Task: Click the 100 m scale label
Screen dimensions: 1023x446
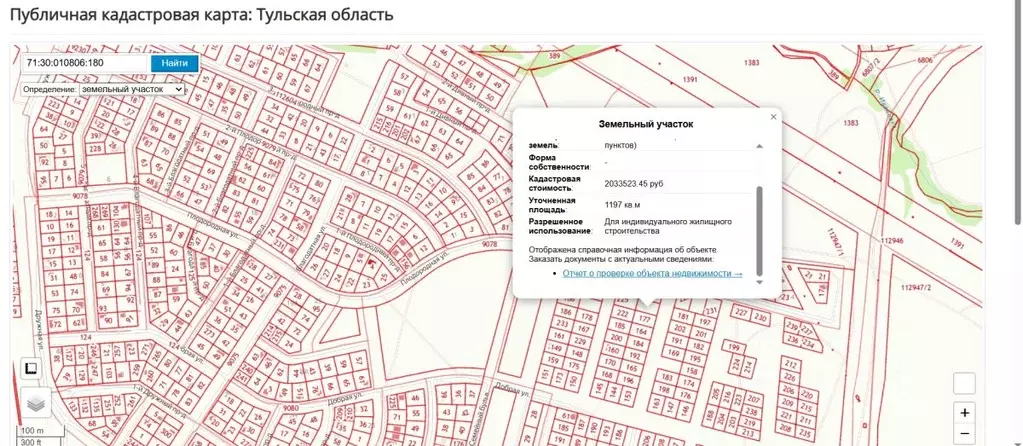Action: point(32,432)
